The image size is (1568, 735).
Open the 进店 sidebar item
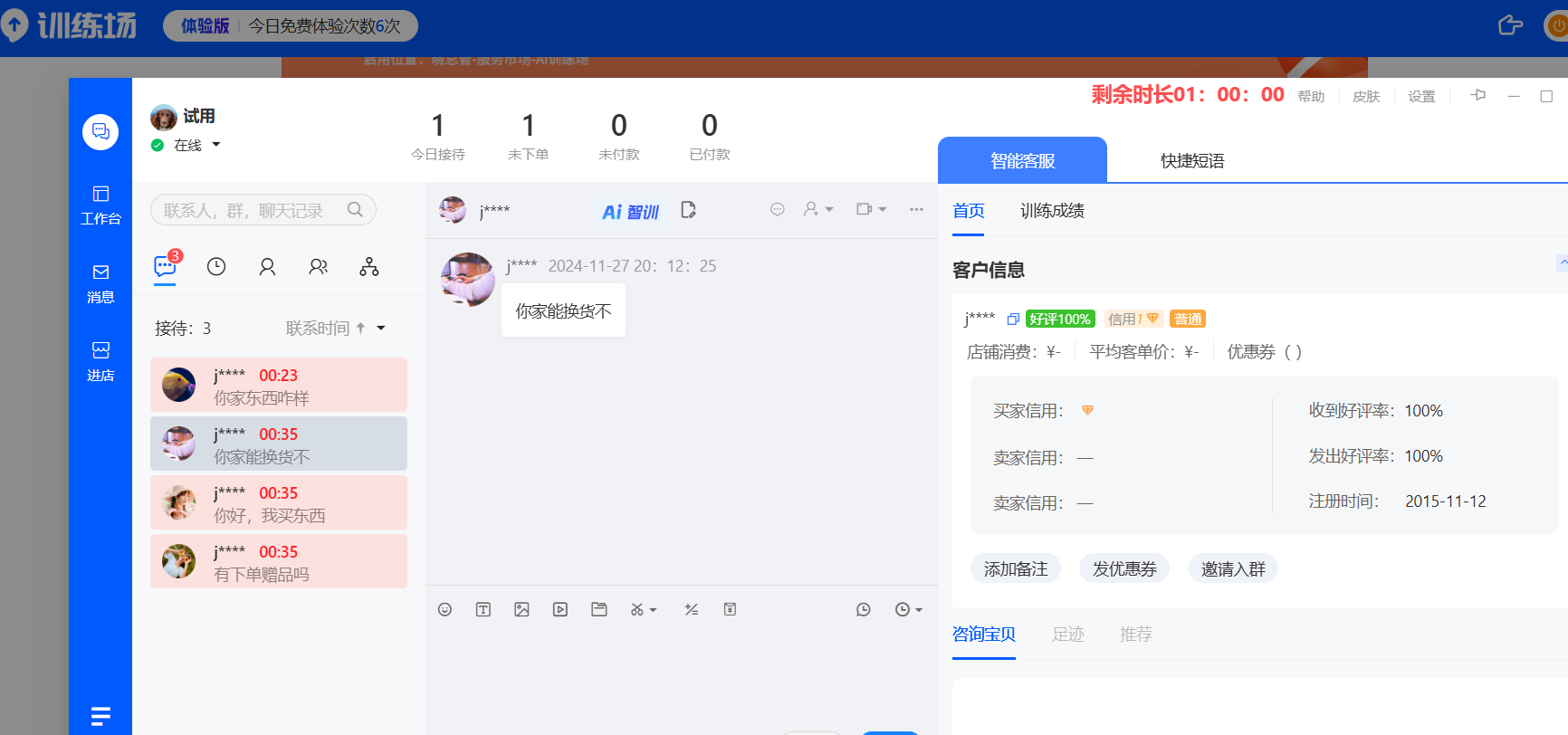point(100,362)
